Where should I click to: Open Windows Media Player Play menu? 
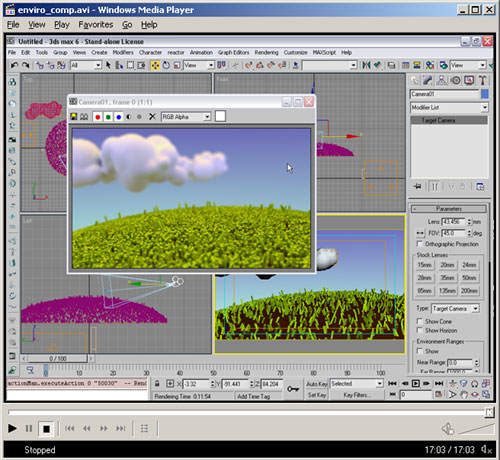(x=62, y=25)
